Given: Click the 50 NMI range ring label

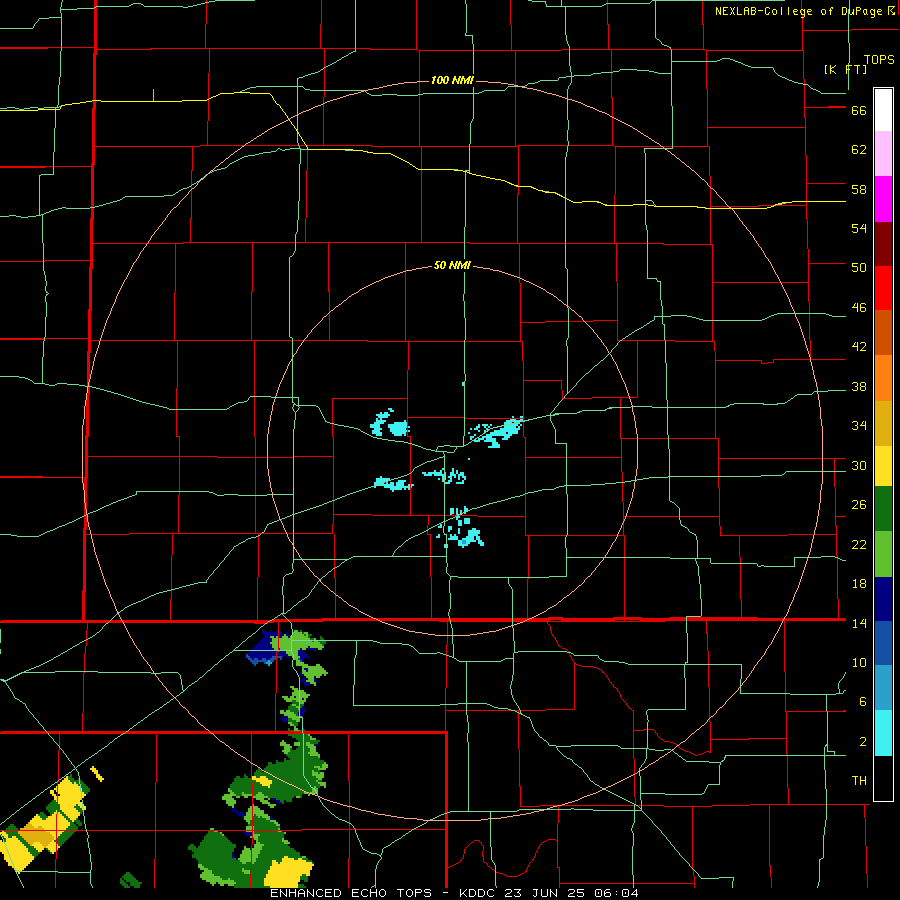Looking at the screenshot, I should point(452,265).
